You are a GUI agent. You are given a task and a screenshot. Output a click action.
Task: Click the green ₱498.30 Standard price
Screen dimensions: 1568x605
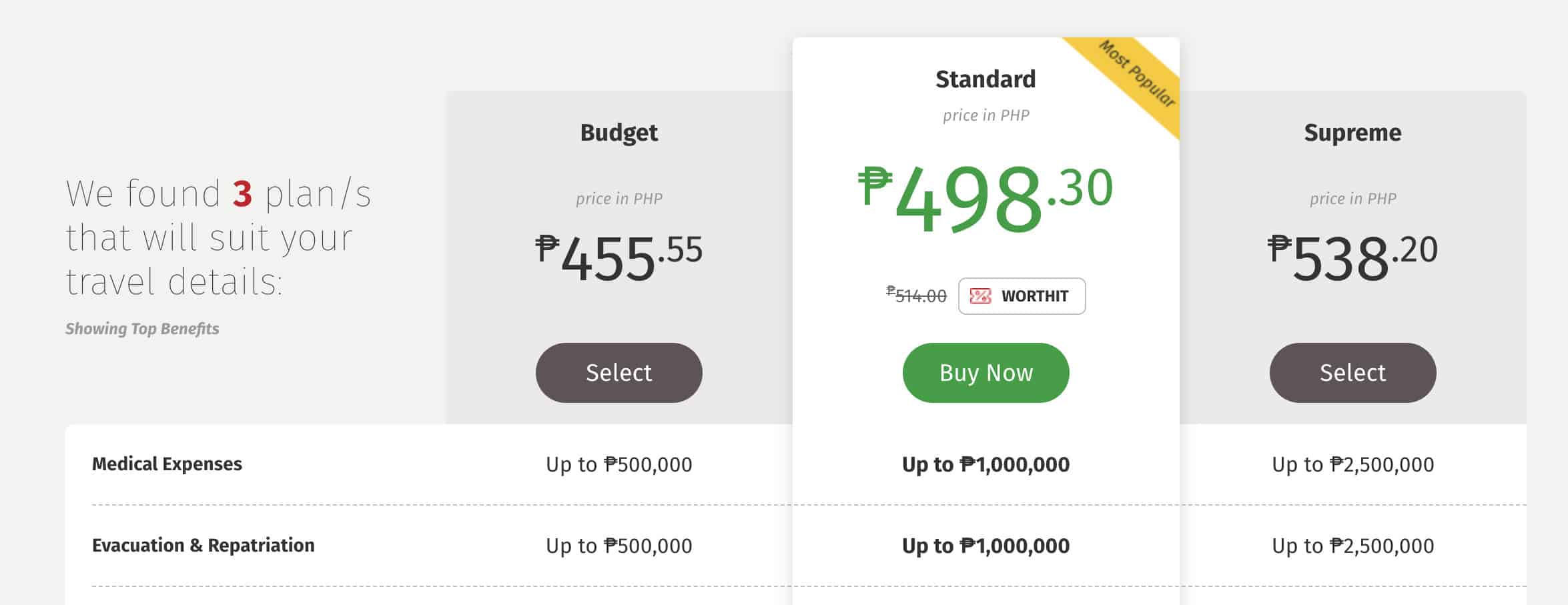986,197
